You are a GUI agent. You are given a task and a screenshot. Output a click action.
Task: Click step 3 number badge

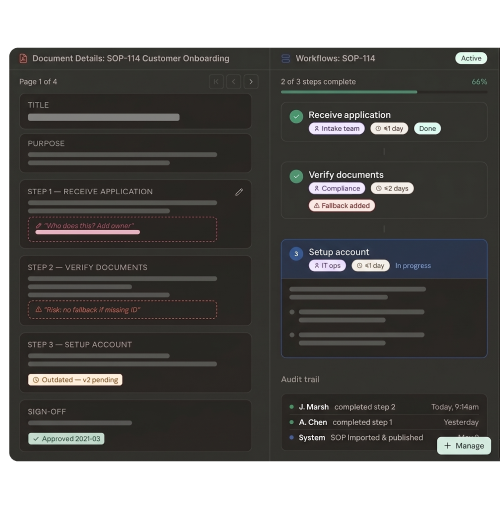(x=296, y=254)
